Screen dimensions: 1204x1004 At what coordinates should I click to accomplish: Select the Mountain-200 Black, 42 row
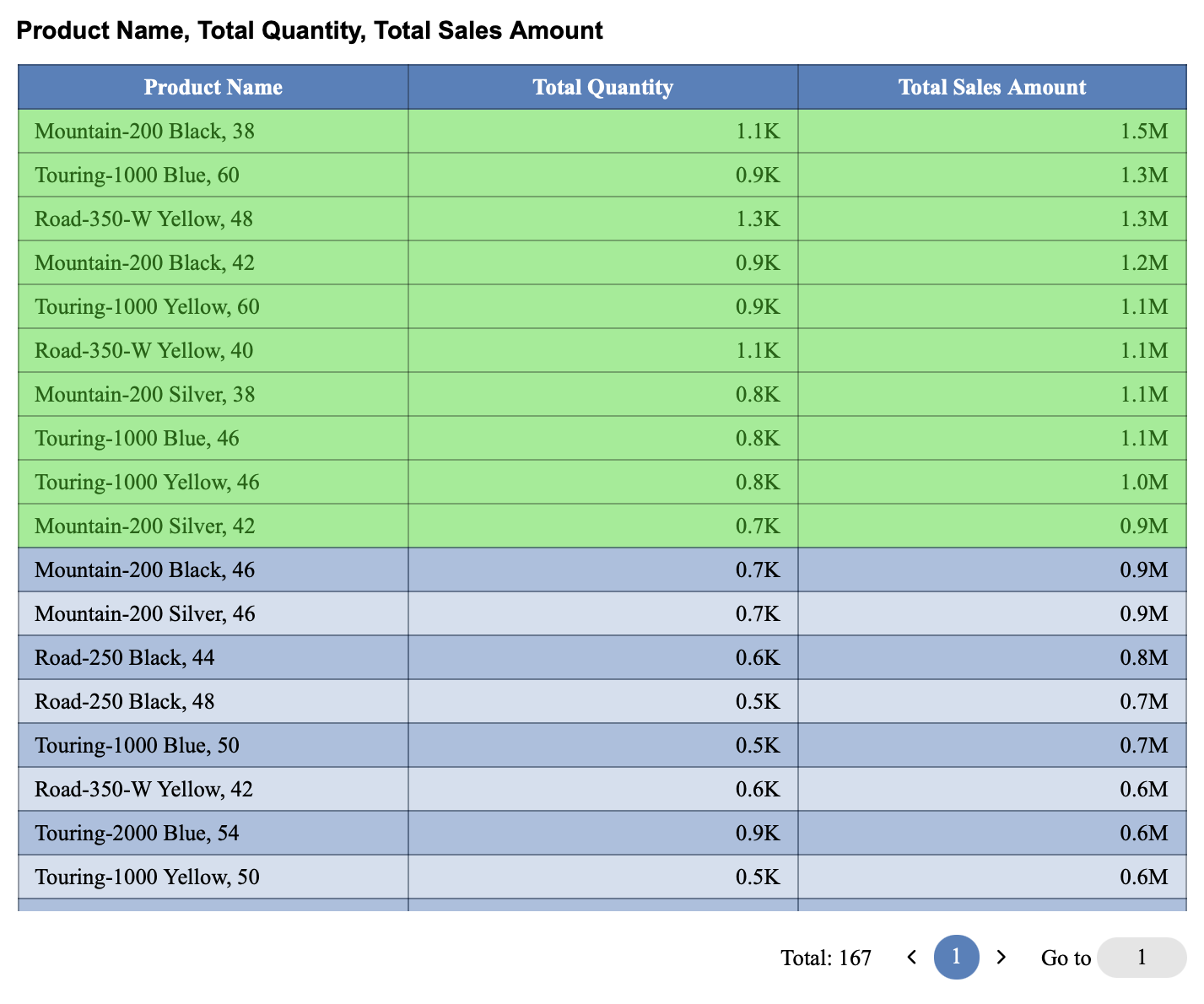click(x=144, y=262)
